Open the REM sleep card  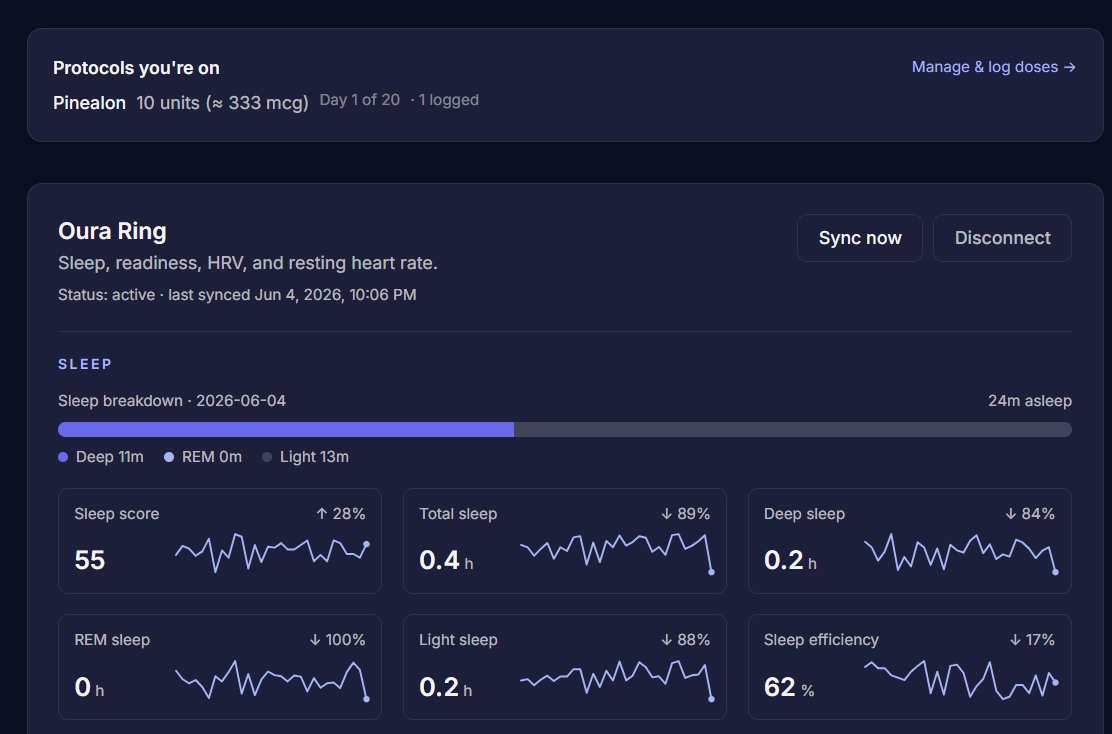(x=220, y=667)
